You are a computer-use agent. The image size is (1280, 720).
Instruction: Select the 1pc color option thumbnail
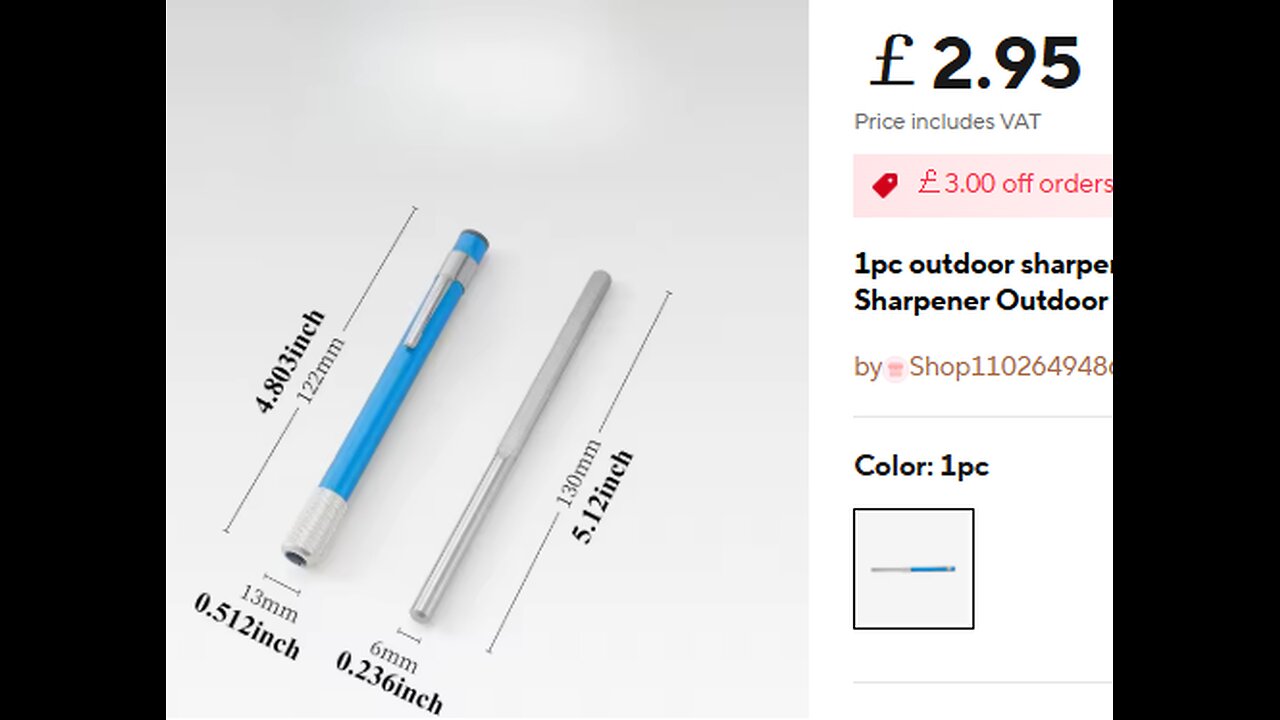pyautogui.click(x=913, y=568)
